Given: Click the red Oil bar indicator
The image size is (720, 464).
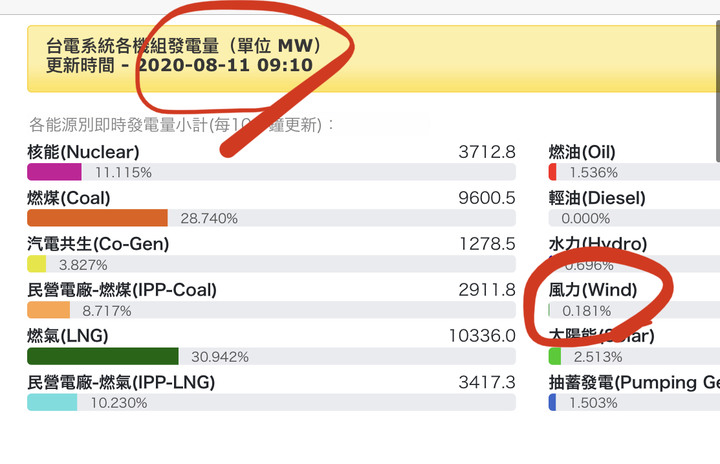Looking at the screenshot, I should pos(552,172).
